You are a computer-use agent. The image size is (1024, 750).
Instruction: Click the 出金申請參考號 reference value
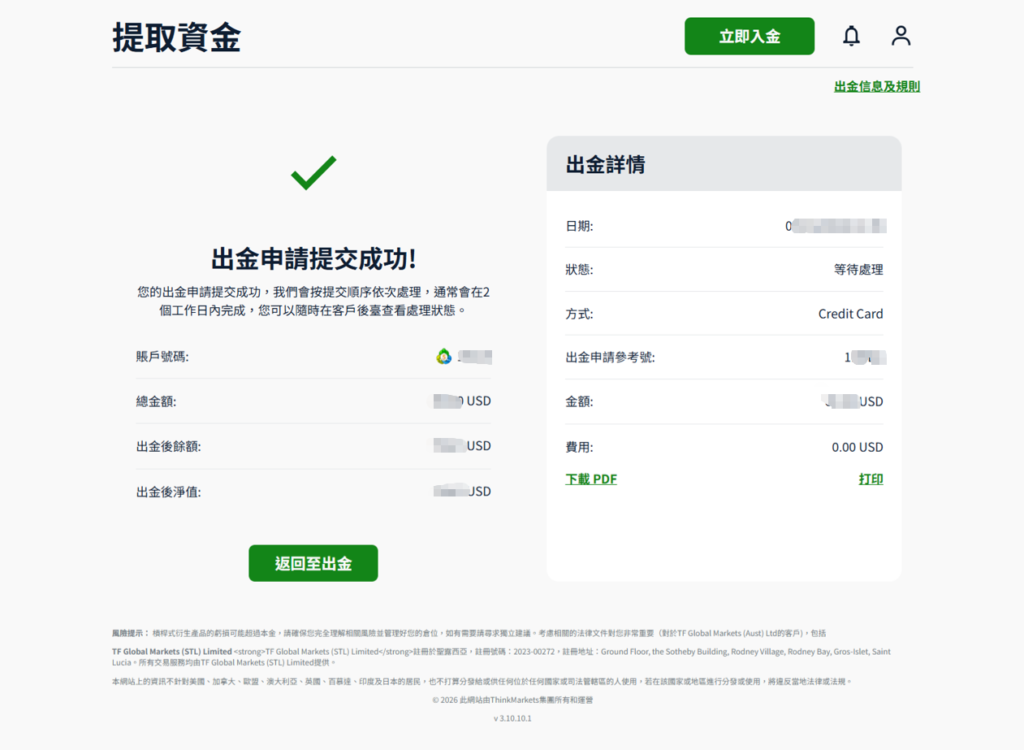(864, 357)
